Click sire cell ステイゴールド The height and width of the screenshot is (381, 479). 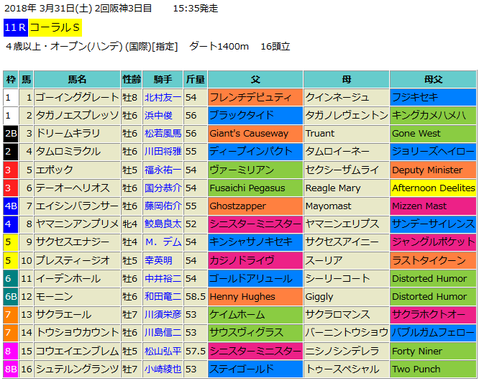(x=255, y=369)
